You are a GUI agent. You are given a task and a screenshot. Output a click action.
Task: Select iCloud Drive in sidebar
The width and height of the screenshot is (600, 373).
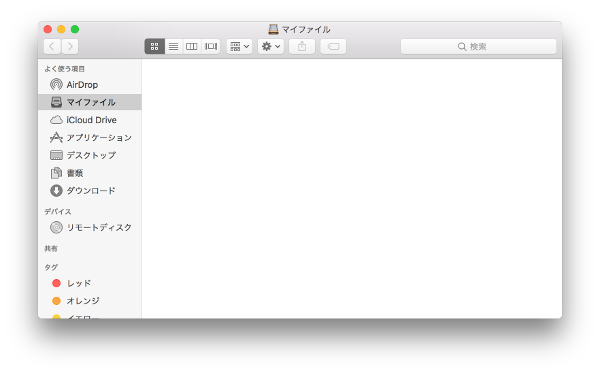click(x=90, y=120)
